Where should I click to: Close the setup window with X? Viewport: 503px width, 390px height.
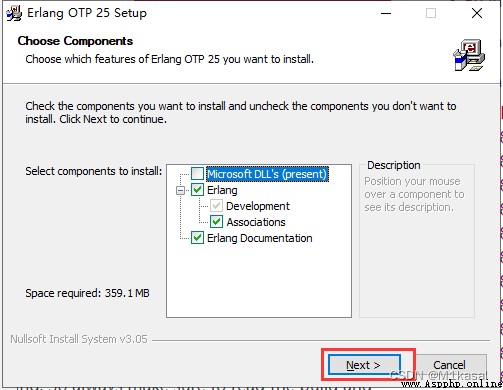pyautogui.click(x=477, y=13)
